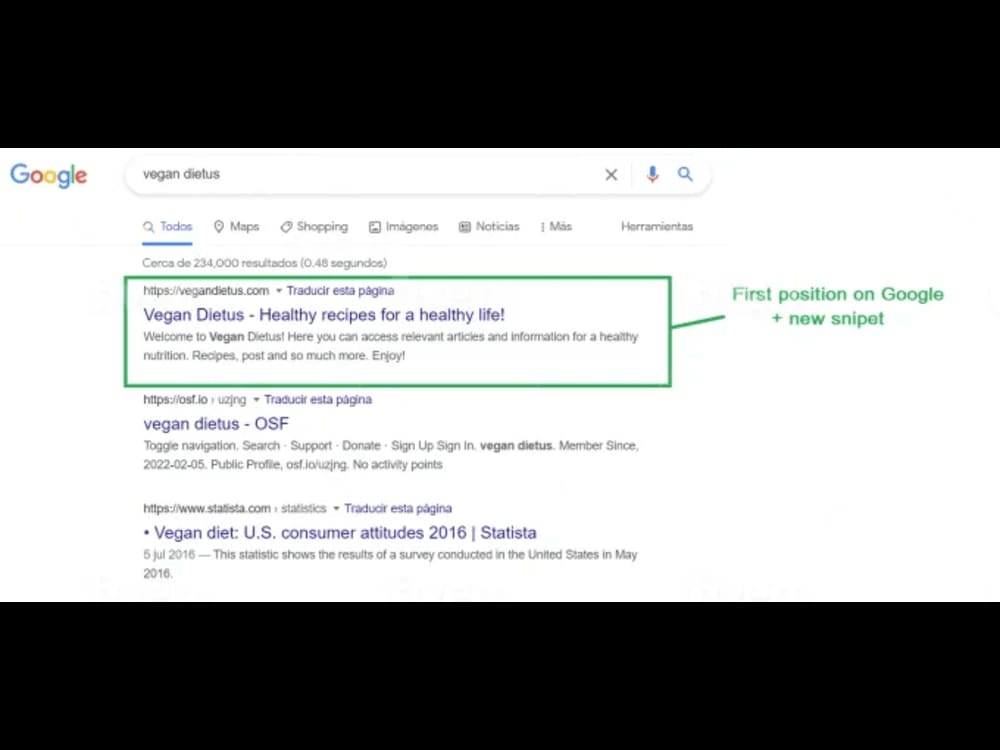Open Vegan Dietus healthy recipes result
This screenshot has width=1000, height=750.
pyautogui.click(x=324, y=314)
